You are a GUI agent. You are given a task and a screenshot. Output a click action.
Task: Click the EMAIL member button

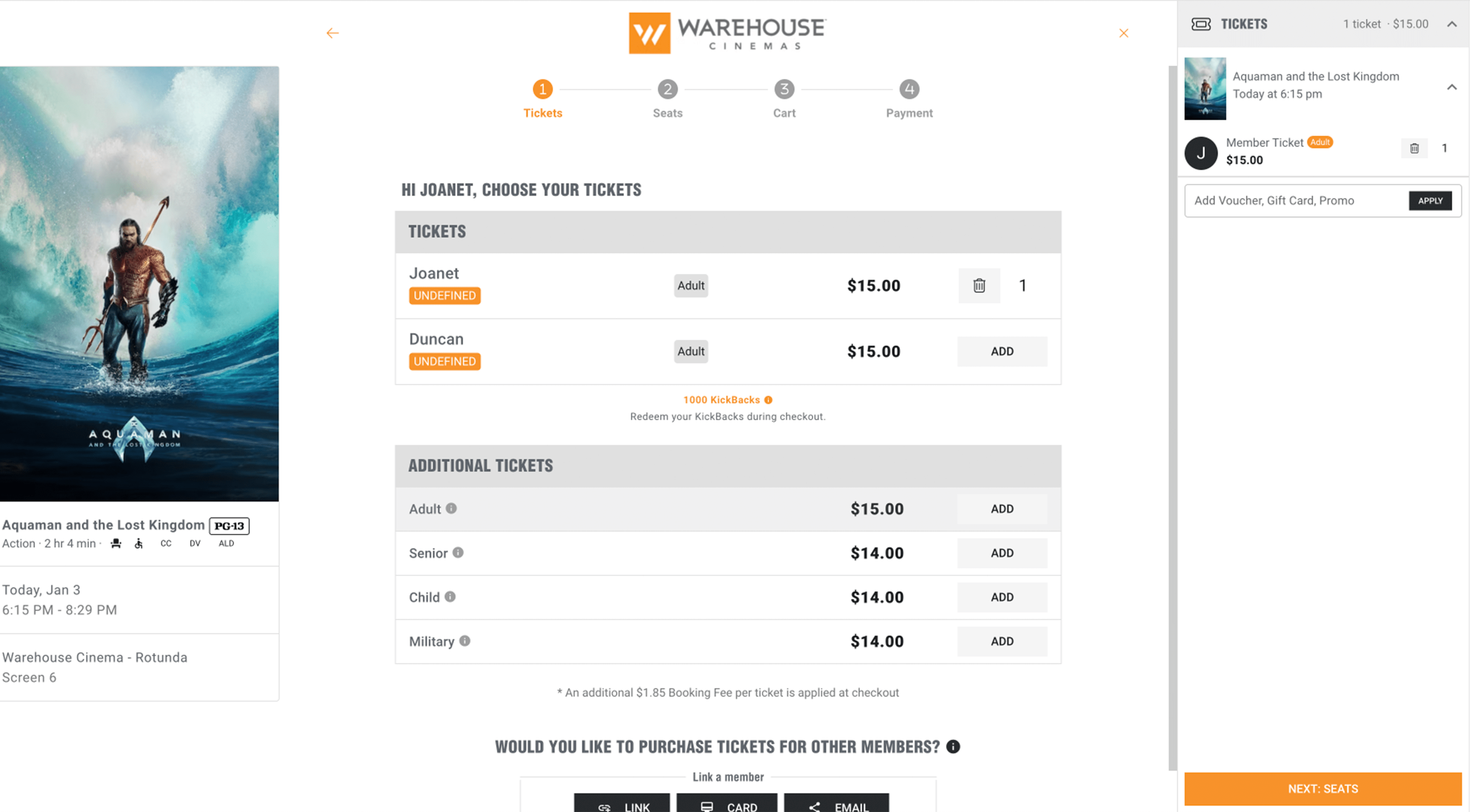pyautogui.click(x=836, y=803)
